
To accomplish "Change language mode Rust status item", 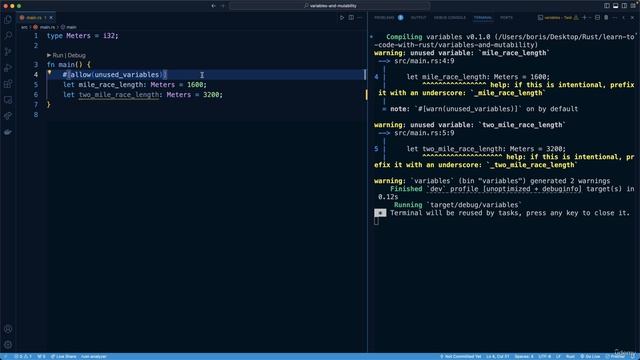I will [x=570, y=356].
